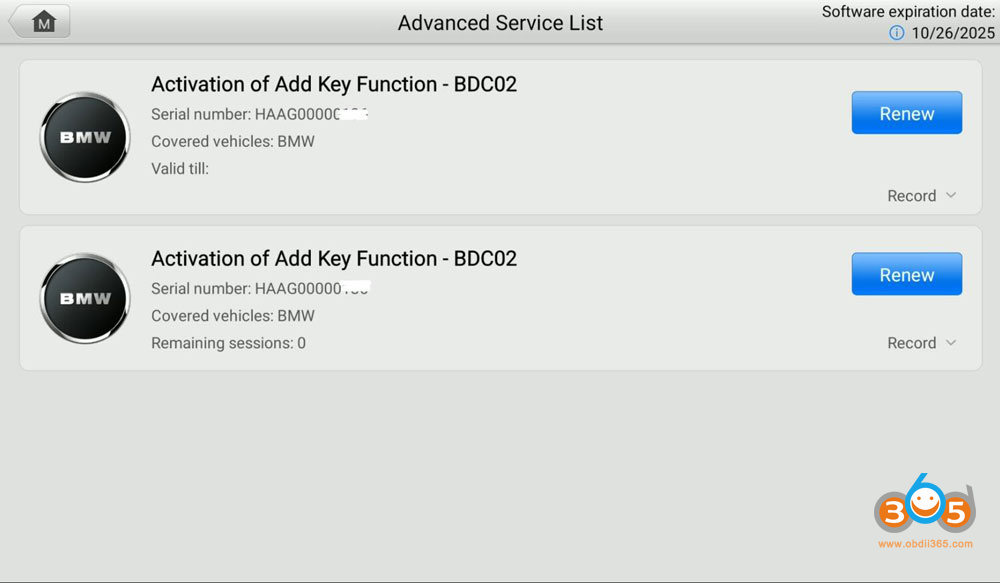Open the Add Key BDC02 entry with Valid till
This screenshot has width=1000, height=583.
(334, 84)
